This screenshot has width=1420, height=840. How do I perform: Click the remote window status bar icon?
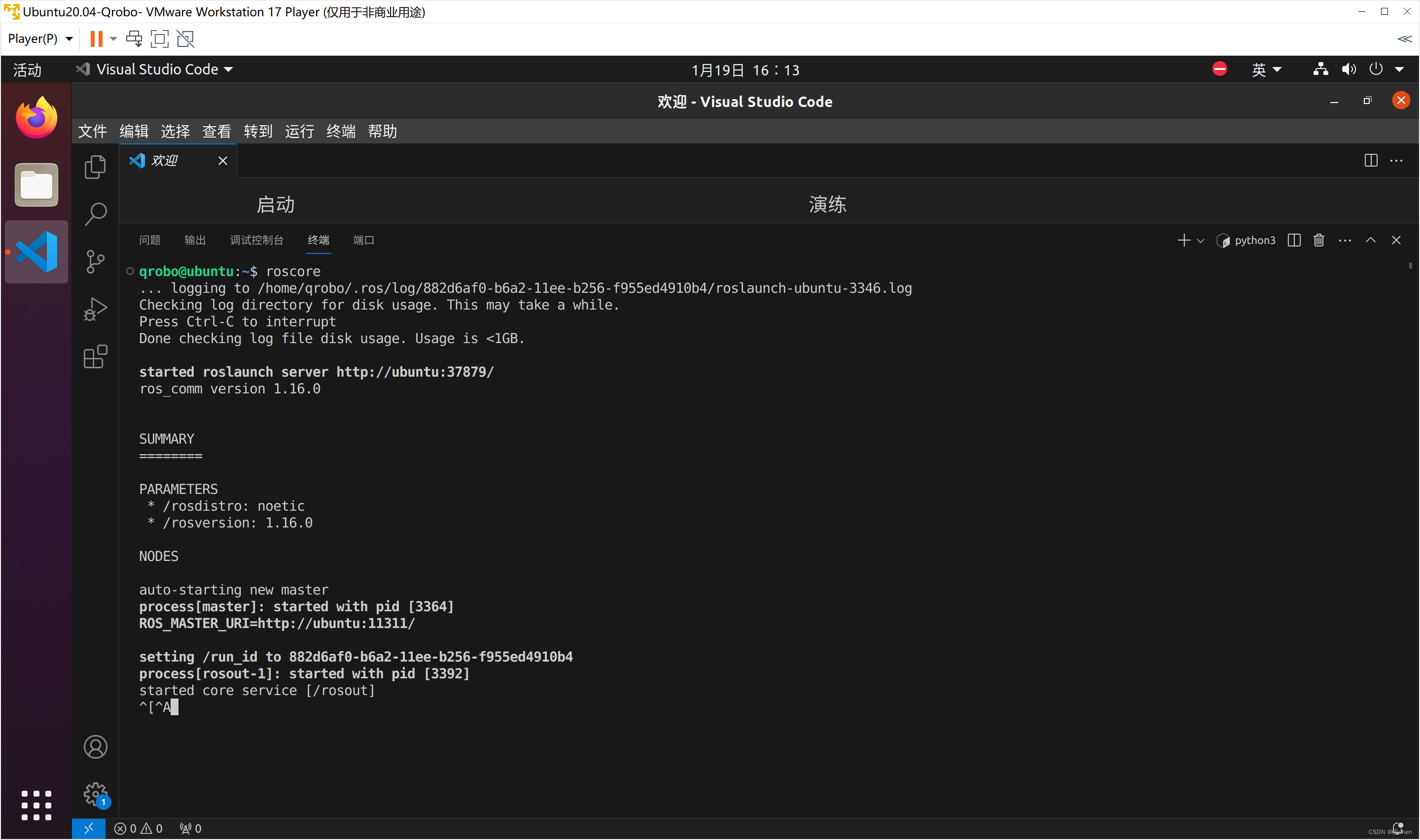click(88, 829)
